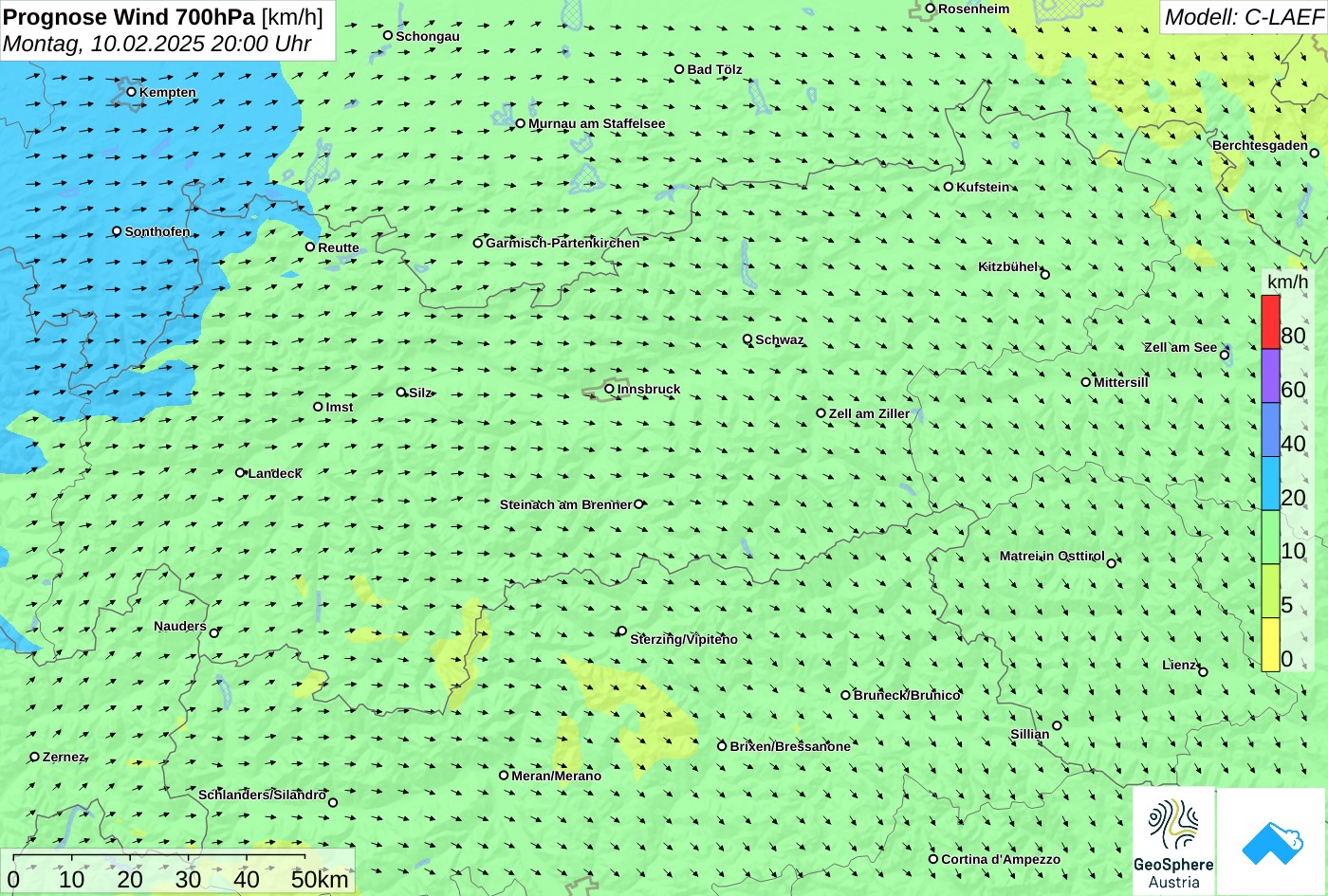Click the 'Modell: C-LAEF' label
Viewport: 1328px width, 896px height.
pos(1243,17)
